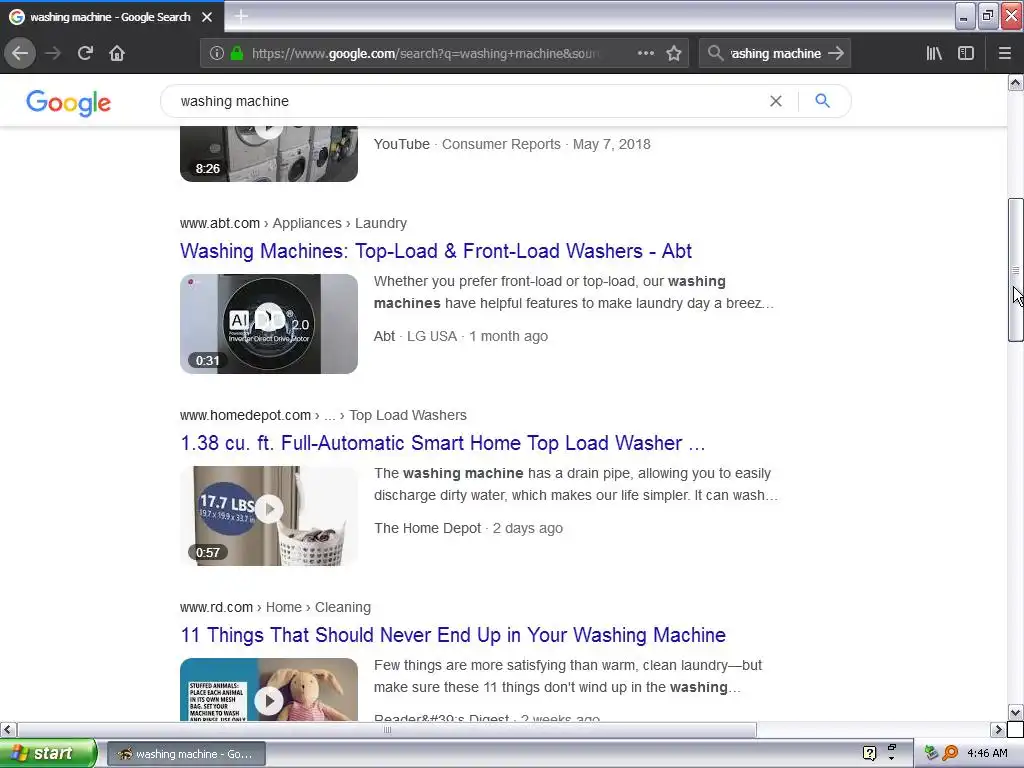Viewport: 1024px width, 768px height.
Task: Click the blue Google search magnifier button
Action: pos(822,101)
